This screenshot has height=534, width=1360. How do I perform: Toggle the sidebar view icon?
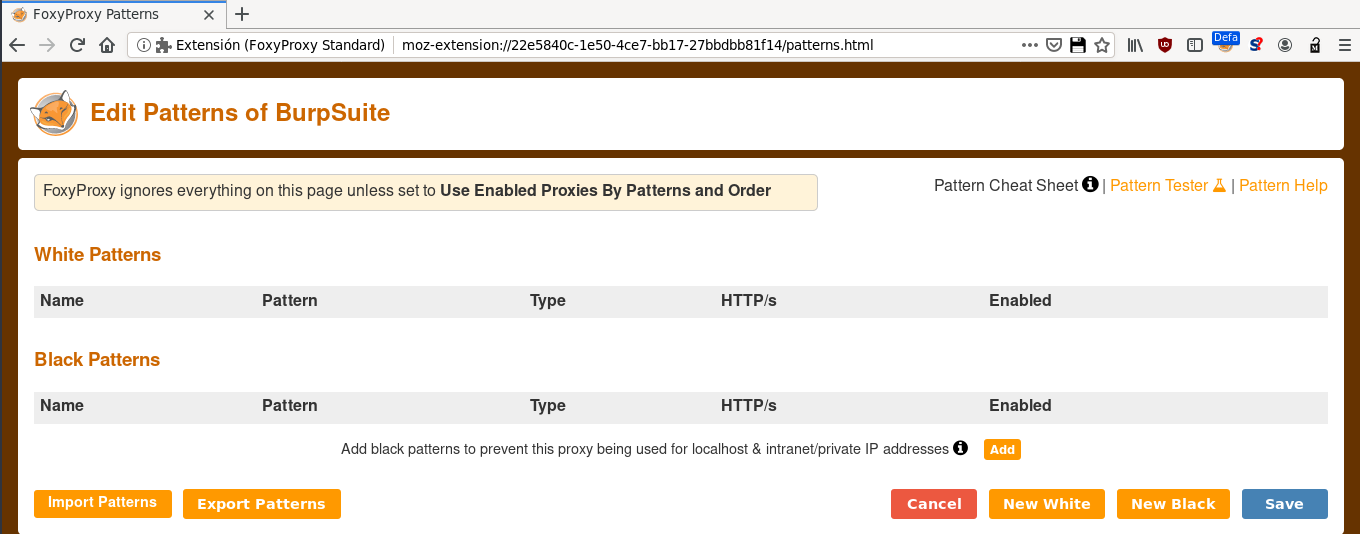point(1195,45)
